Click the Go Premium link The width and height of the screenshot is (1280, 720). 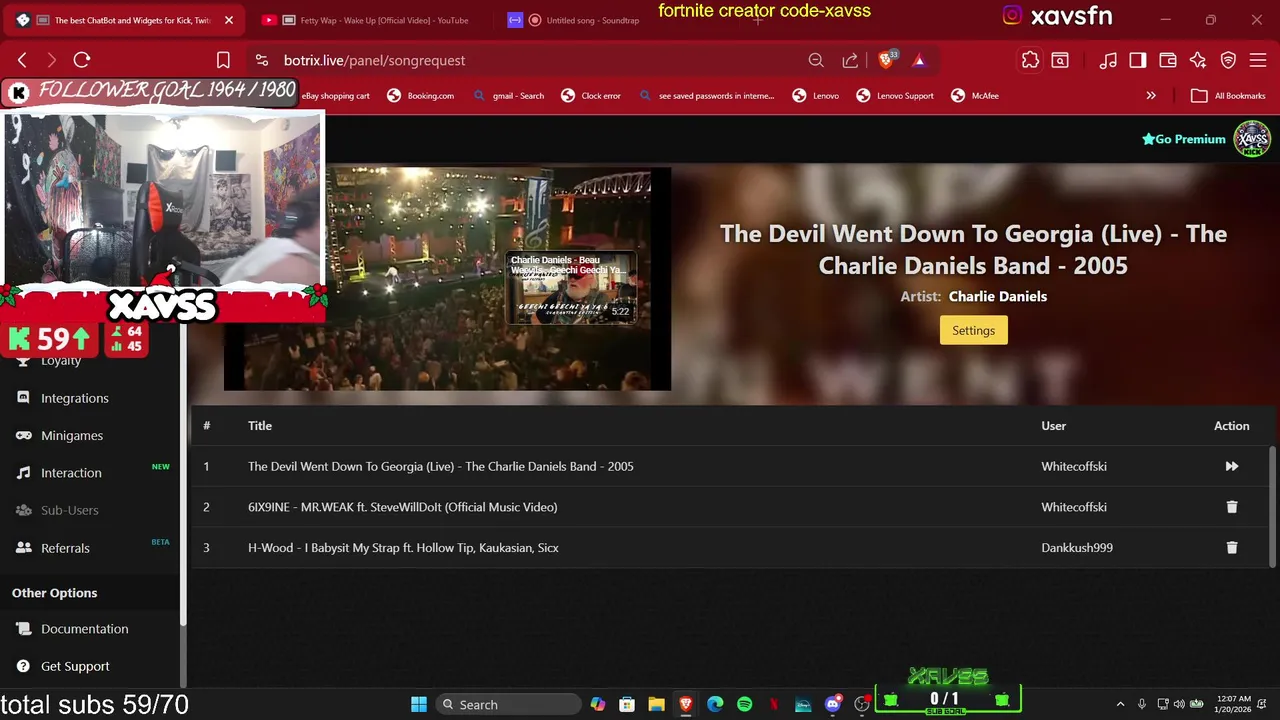click(x=1183, y=139)
